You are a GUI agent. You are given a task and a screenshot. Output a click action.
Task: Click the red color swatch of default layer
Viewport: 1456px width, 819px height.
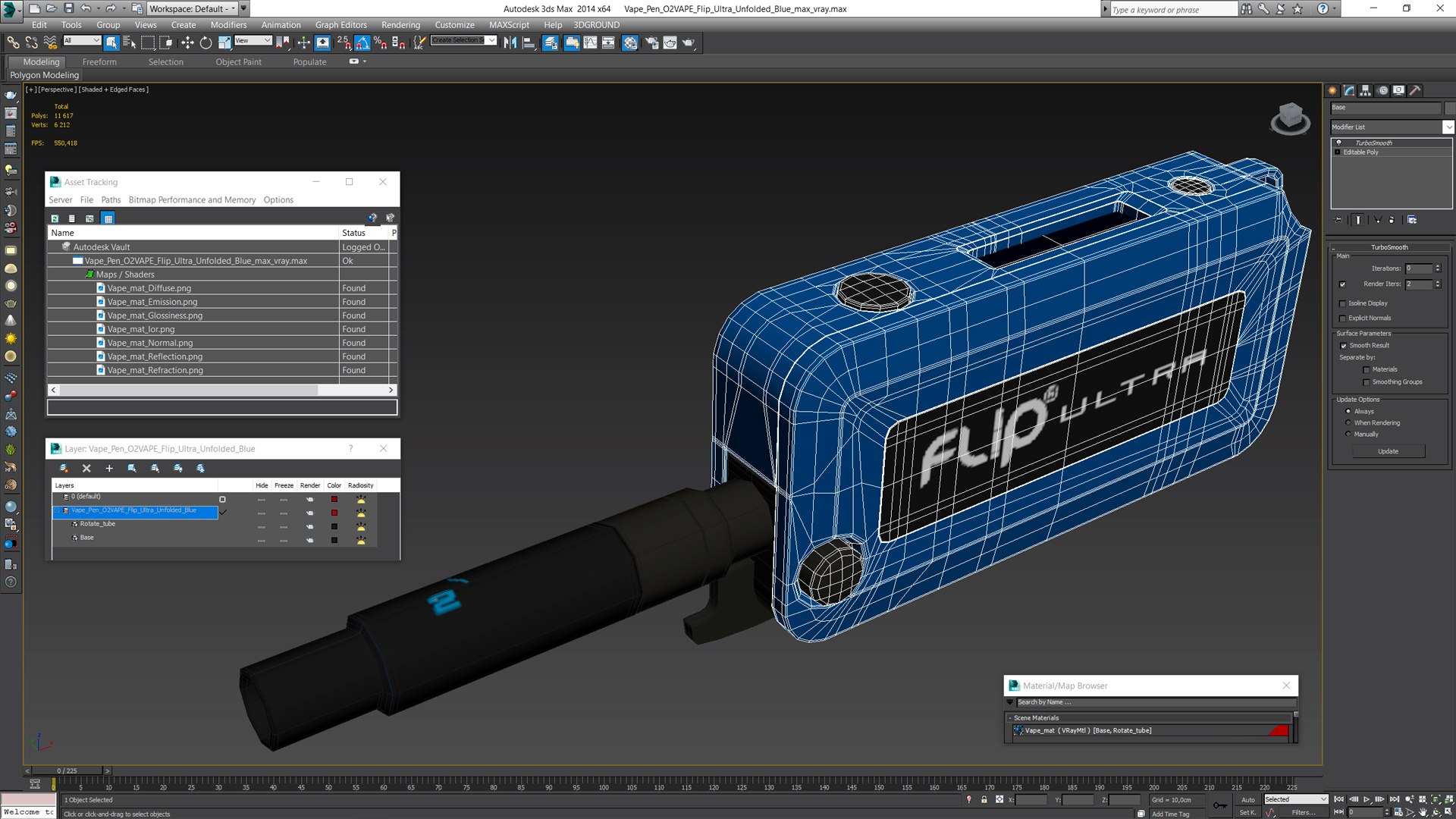point(334,499)
